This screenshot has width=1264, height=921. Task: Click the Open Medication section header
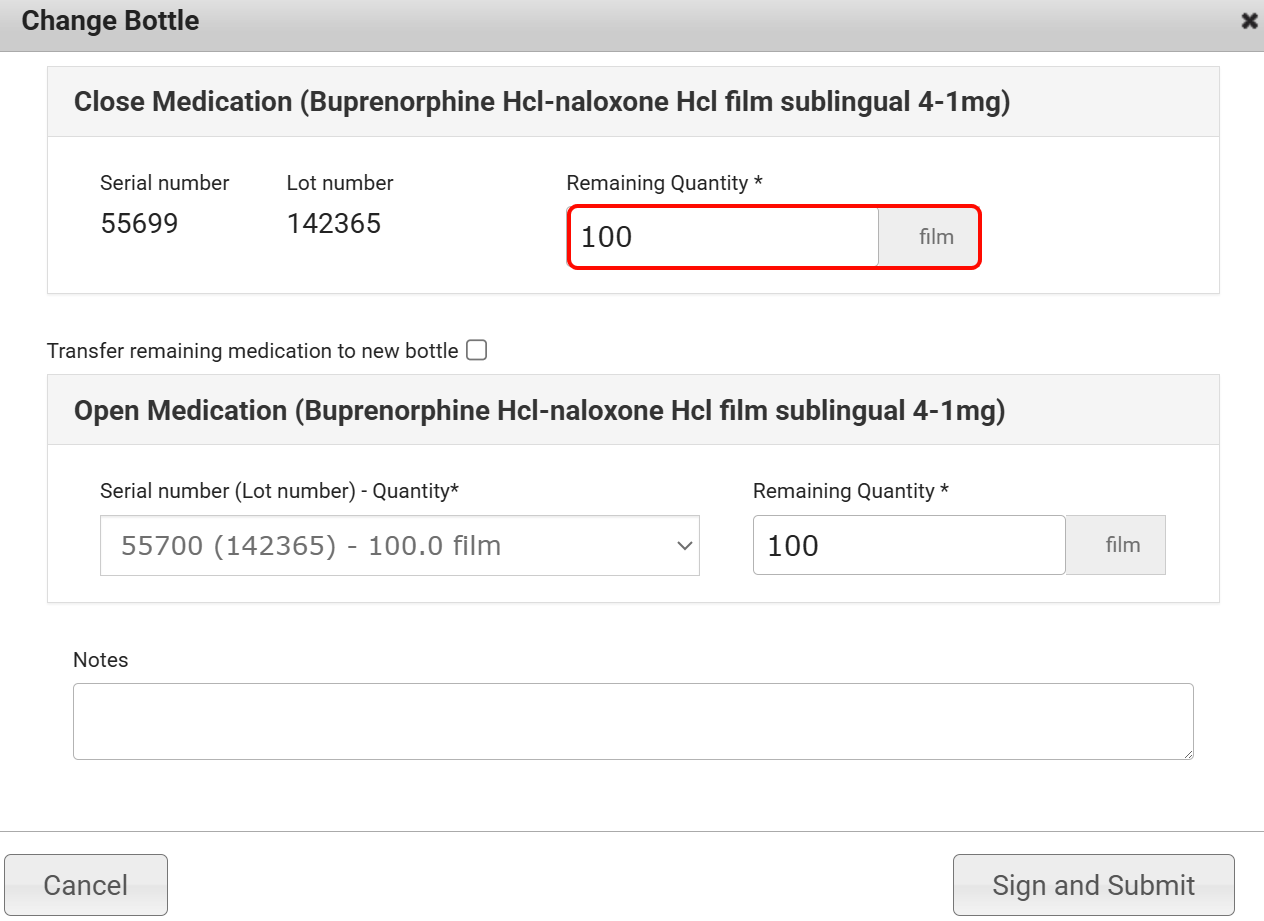coord(539,411)
